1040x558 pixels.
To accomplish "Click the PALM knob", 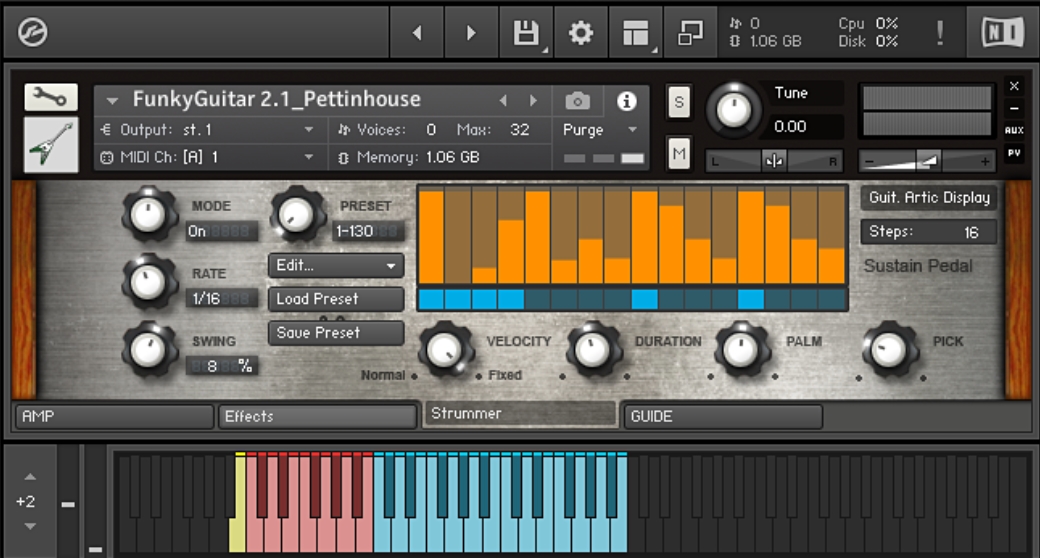I will (x=742, y=350).
